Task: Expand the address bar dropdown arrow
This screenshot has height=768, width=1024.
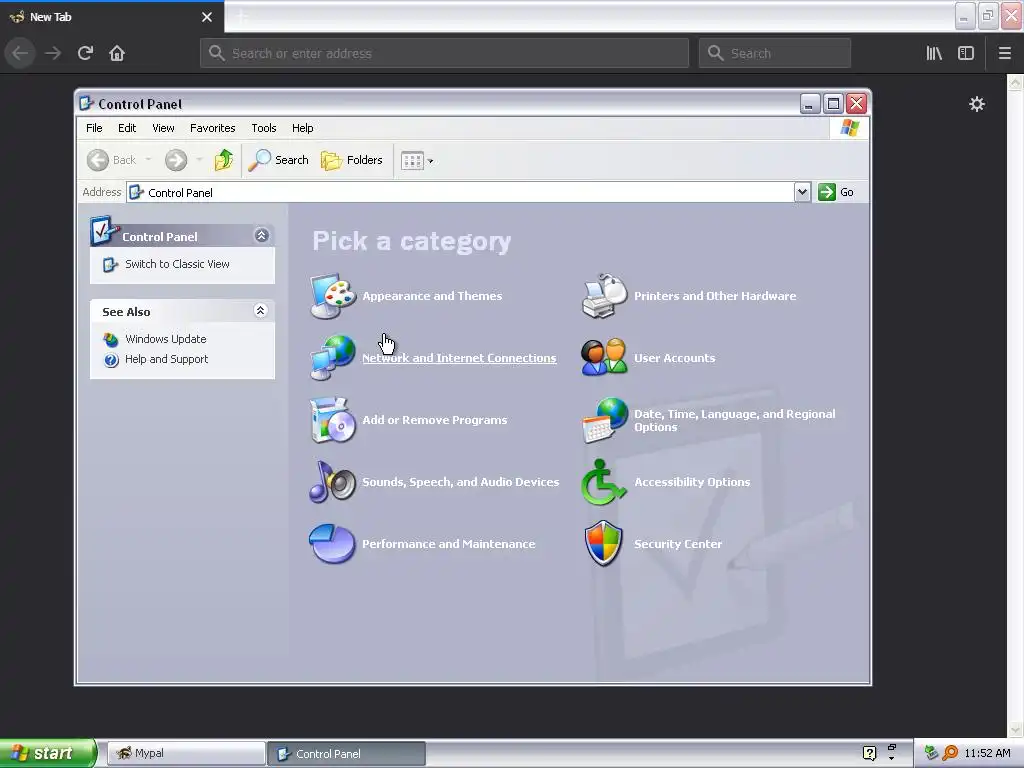Action: click(x=803, y=192)
